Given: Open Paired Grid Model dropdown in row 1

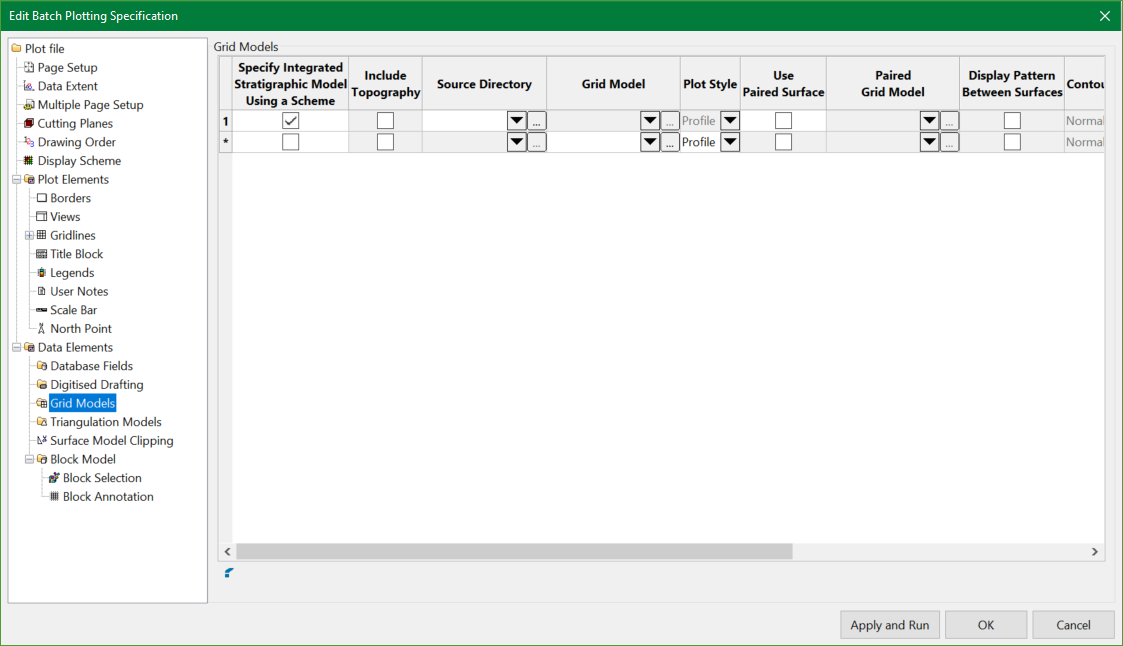Looking at the screenshot, I should 929,120.
